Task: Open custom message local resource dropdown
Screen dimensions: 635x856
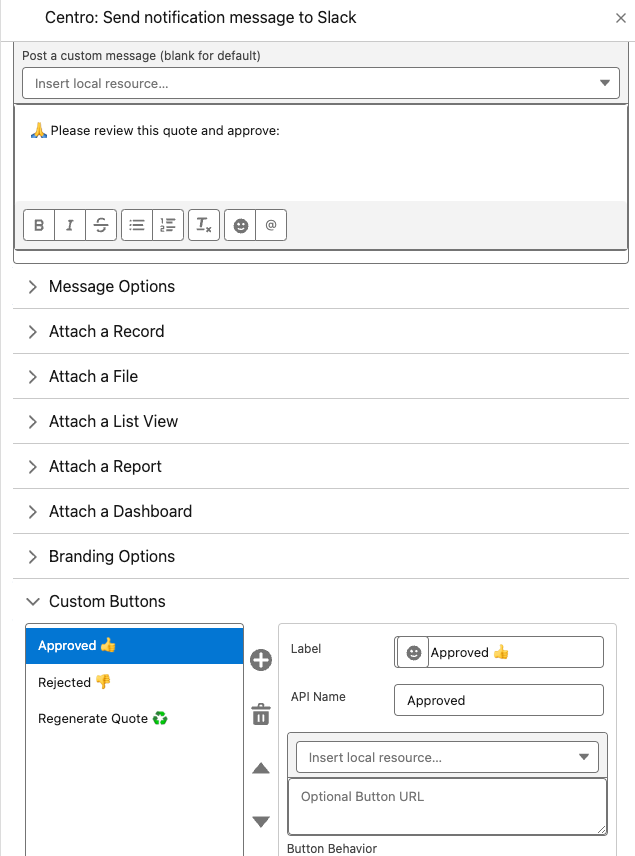Action: (320, 83)
